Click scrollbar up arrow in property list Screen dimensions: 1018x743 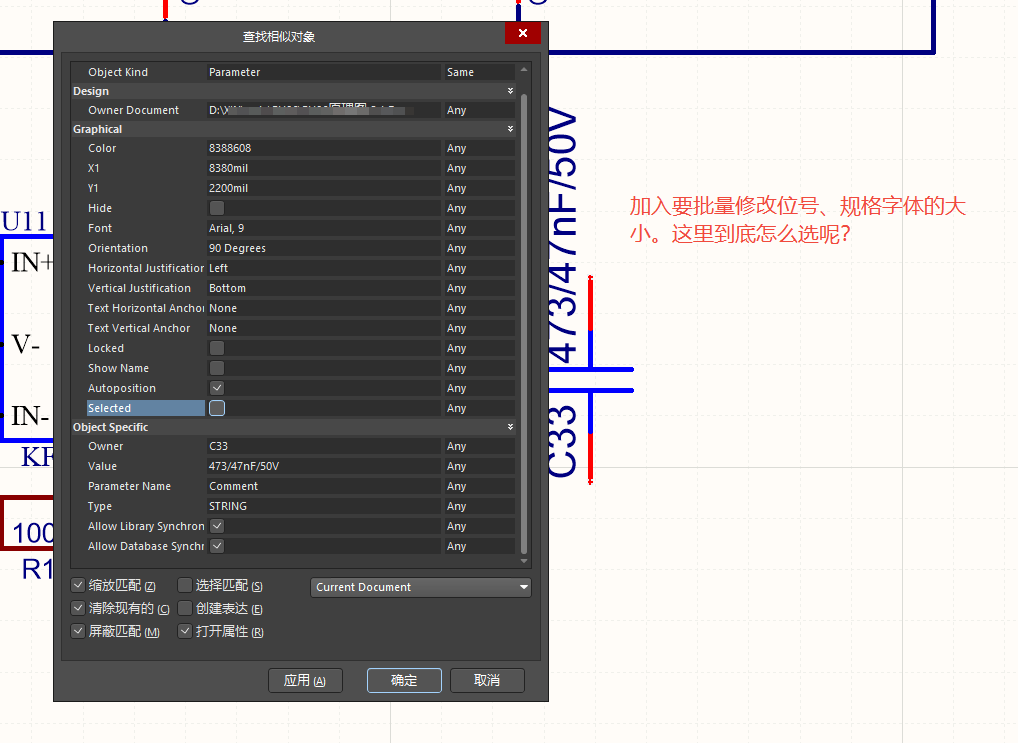[x=524, y=69]
